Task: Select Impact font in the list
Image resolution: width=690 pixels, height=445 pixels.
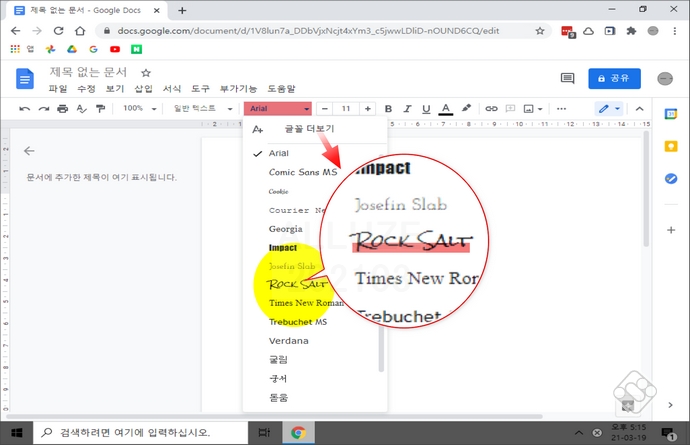Action: click(x=283, y=248)
